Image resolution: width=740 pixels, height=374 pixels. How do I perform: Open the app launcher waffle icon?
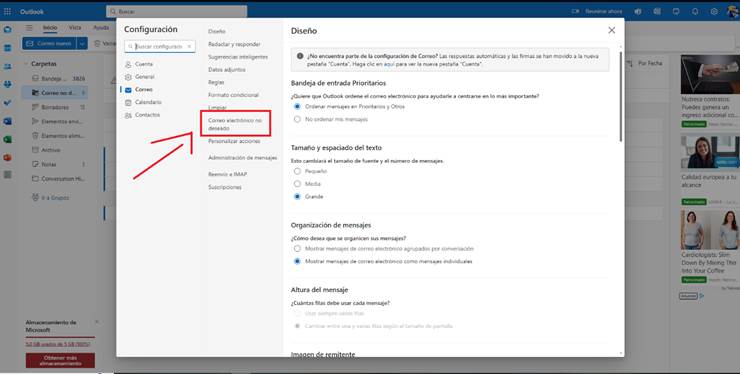click(x=8, y=11)
